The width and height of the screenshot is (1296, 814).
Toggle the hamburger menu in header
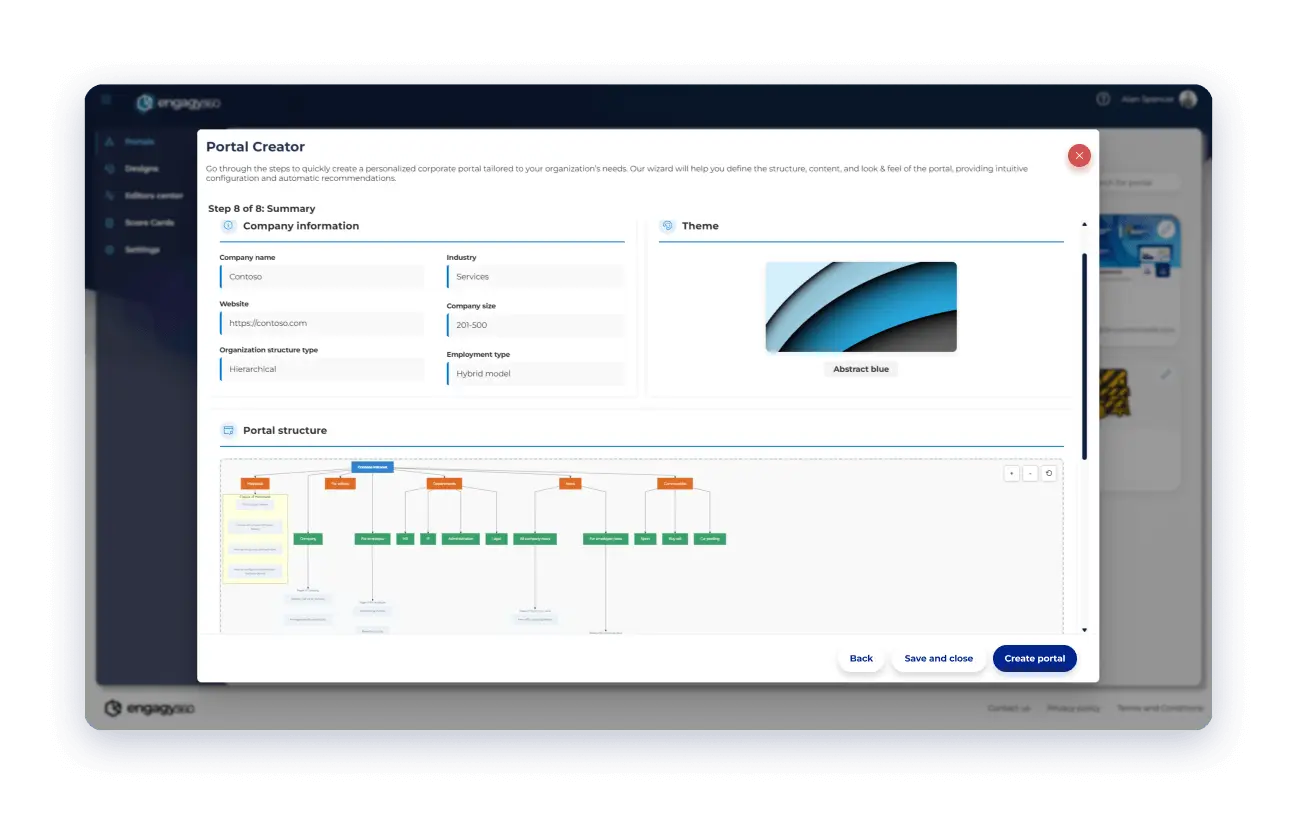tap(106, 99)
